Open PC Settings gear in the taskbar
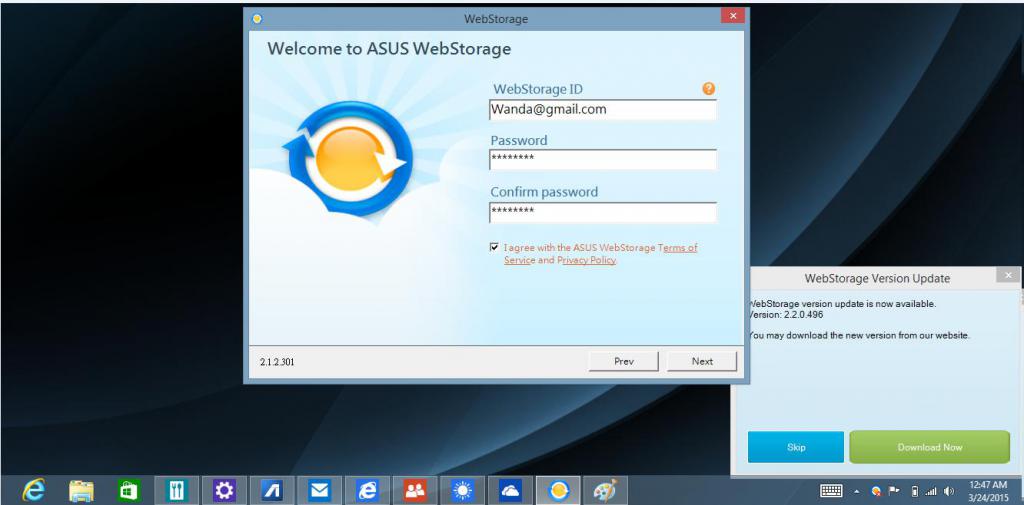This screenshot has height=505, width=1024. click(224, 491)
